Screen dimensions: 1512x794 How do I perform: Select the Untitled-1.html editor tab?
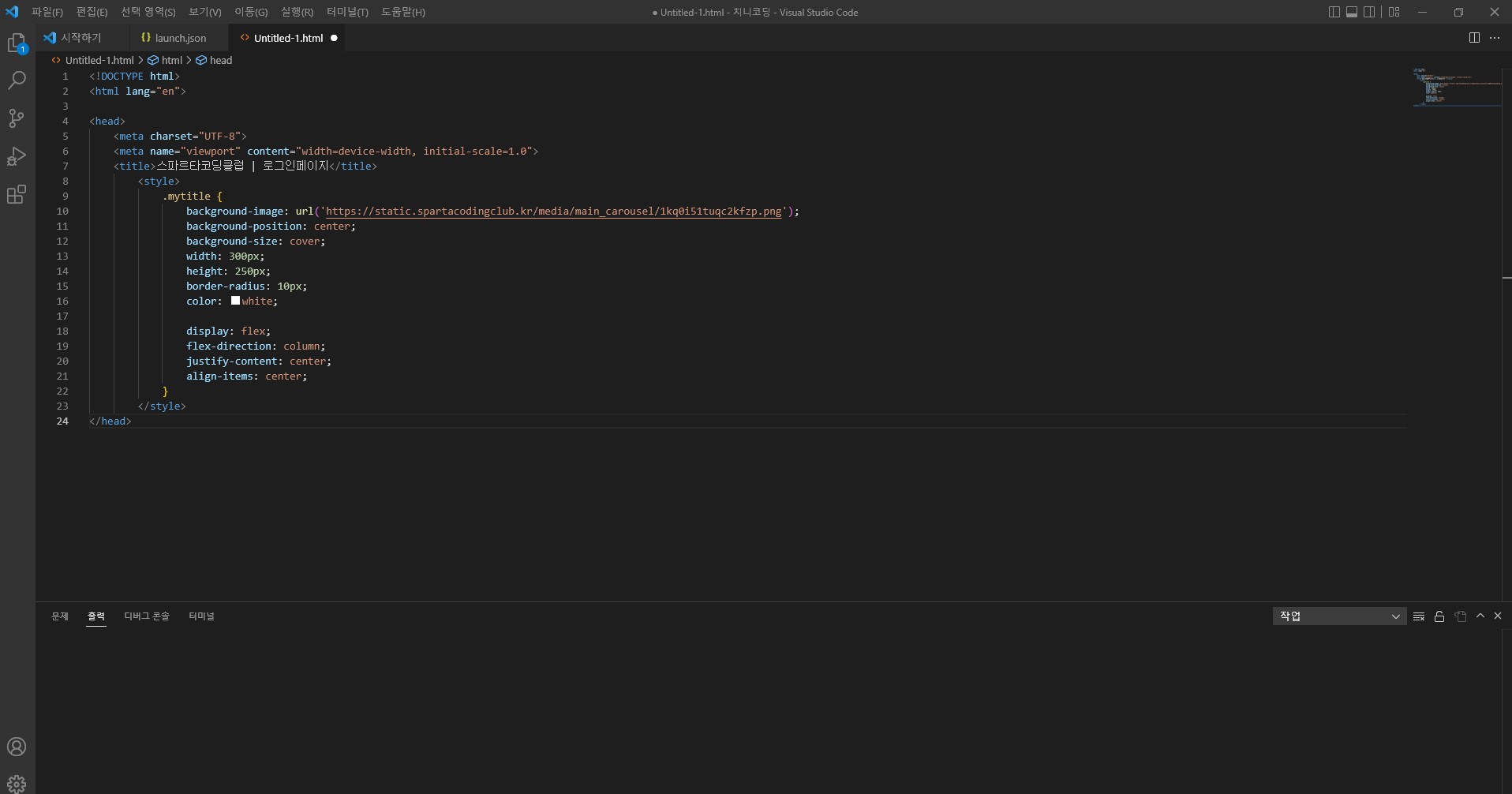point(288,38)
